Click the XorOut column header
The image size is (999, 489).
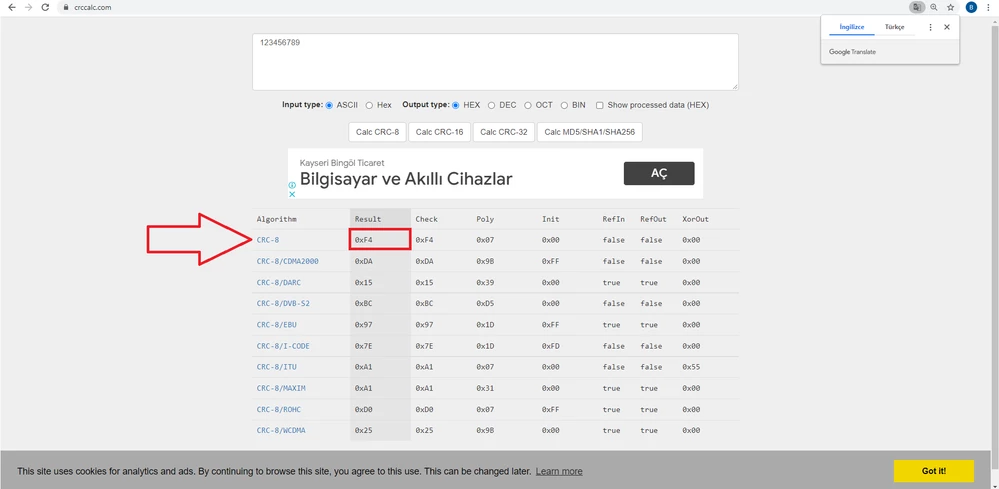[x=695, y=219]
